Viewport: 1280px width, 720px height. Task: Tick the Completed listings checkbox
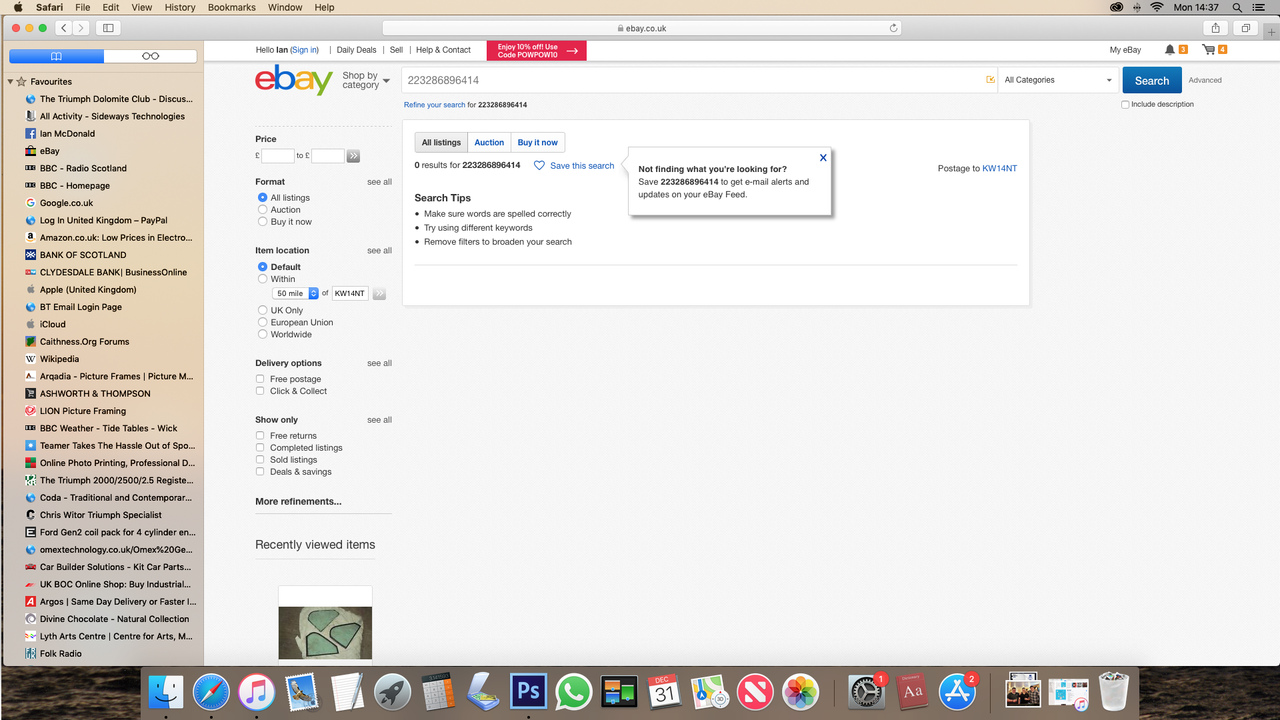pos(260,448)
